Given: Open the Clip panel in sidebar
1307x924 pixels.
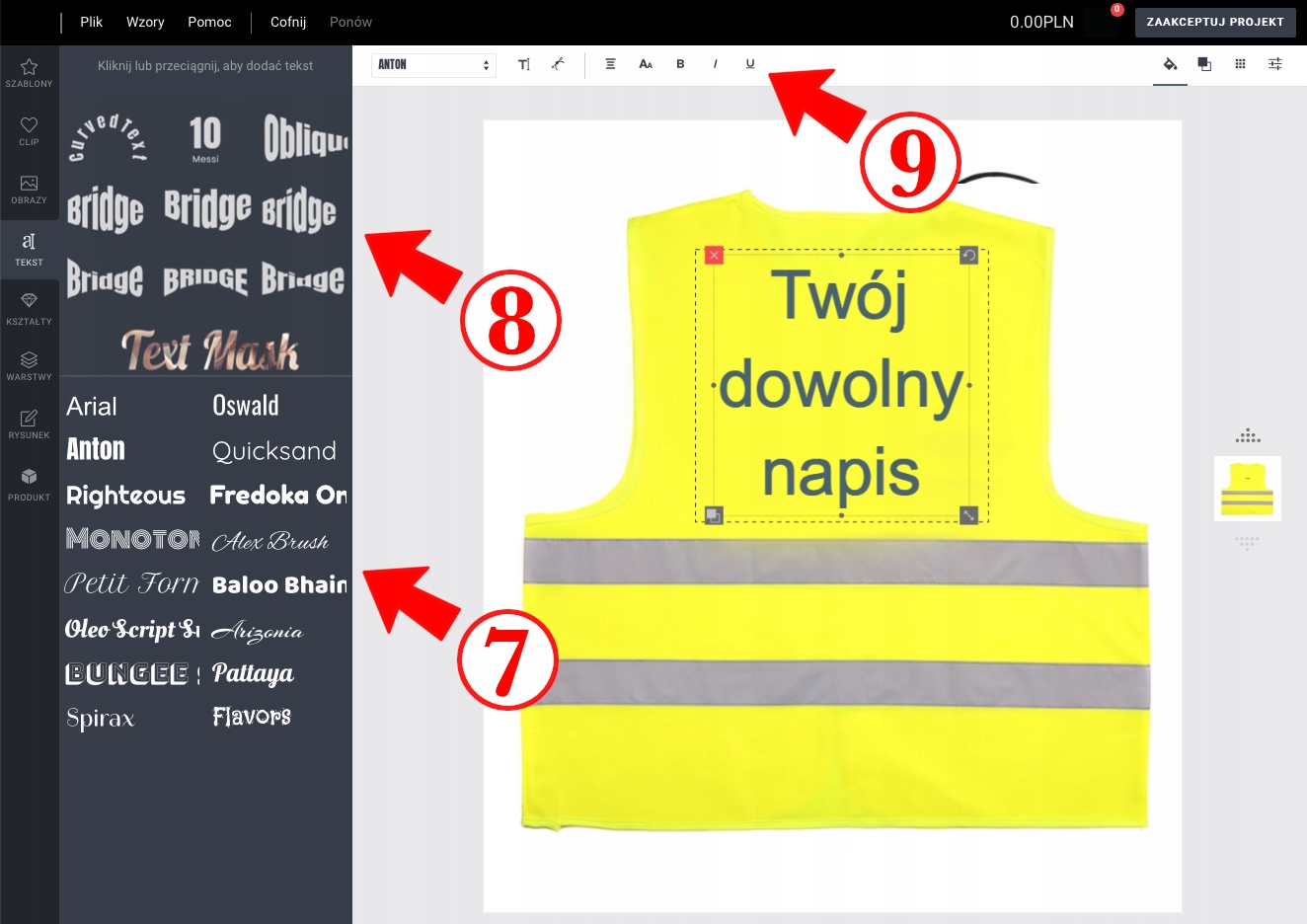Looking at the screenshot, I should 30,131.
